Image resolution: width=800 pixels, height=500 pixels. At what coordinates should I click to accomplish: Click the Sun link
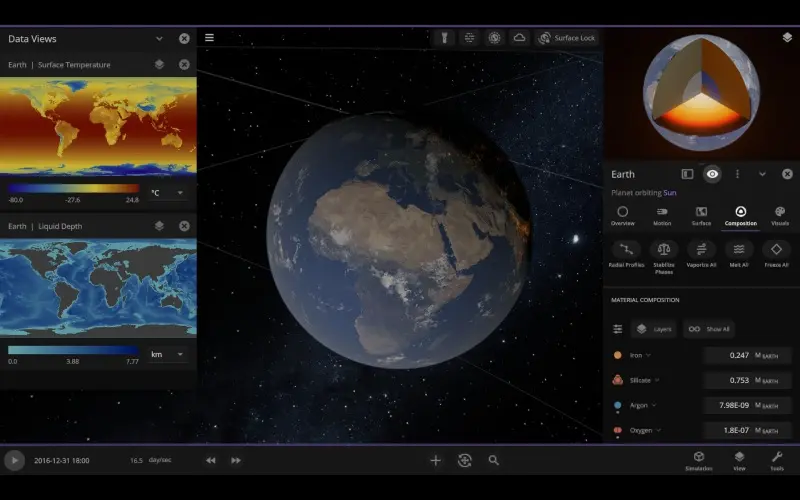[670, 191]
